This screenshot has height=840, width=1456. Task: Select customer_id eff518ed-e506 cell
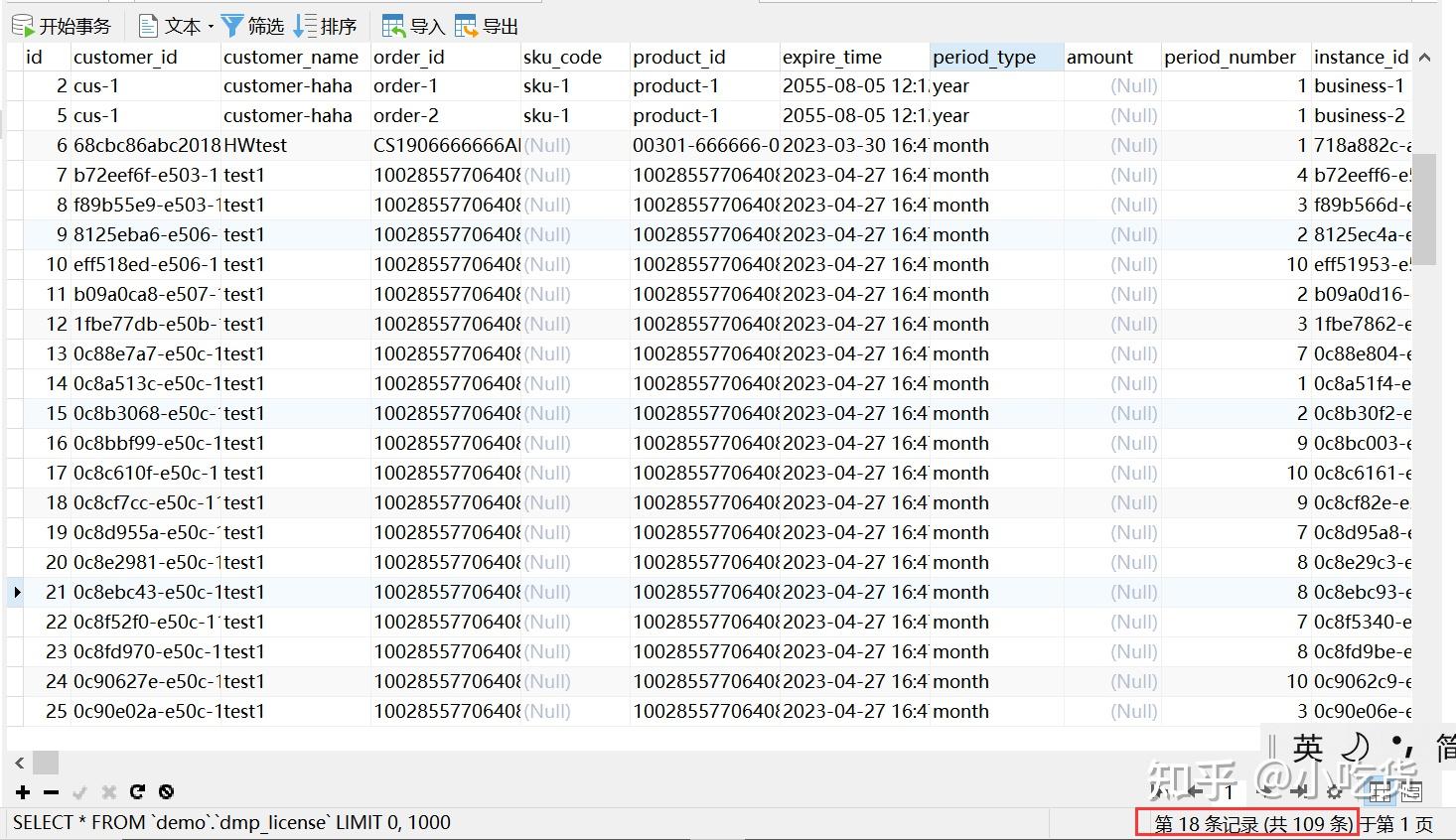coord(146,264)
